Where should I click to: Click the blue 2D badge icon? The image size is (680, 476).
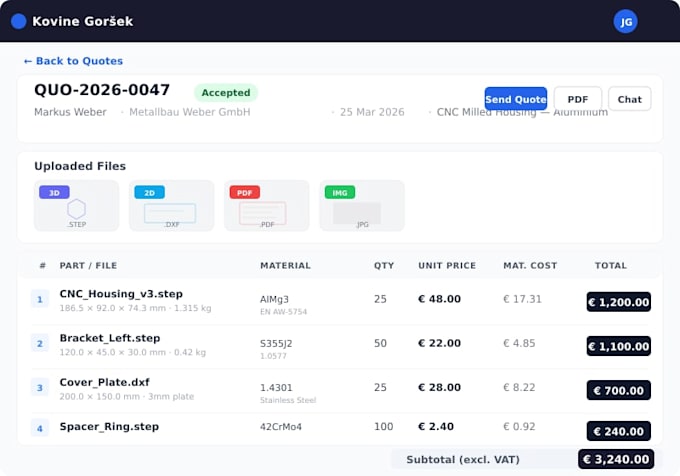[149, 192]
